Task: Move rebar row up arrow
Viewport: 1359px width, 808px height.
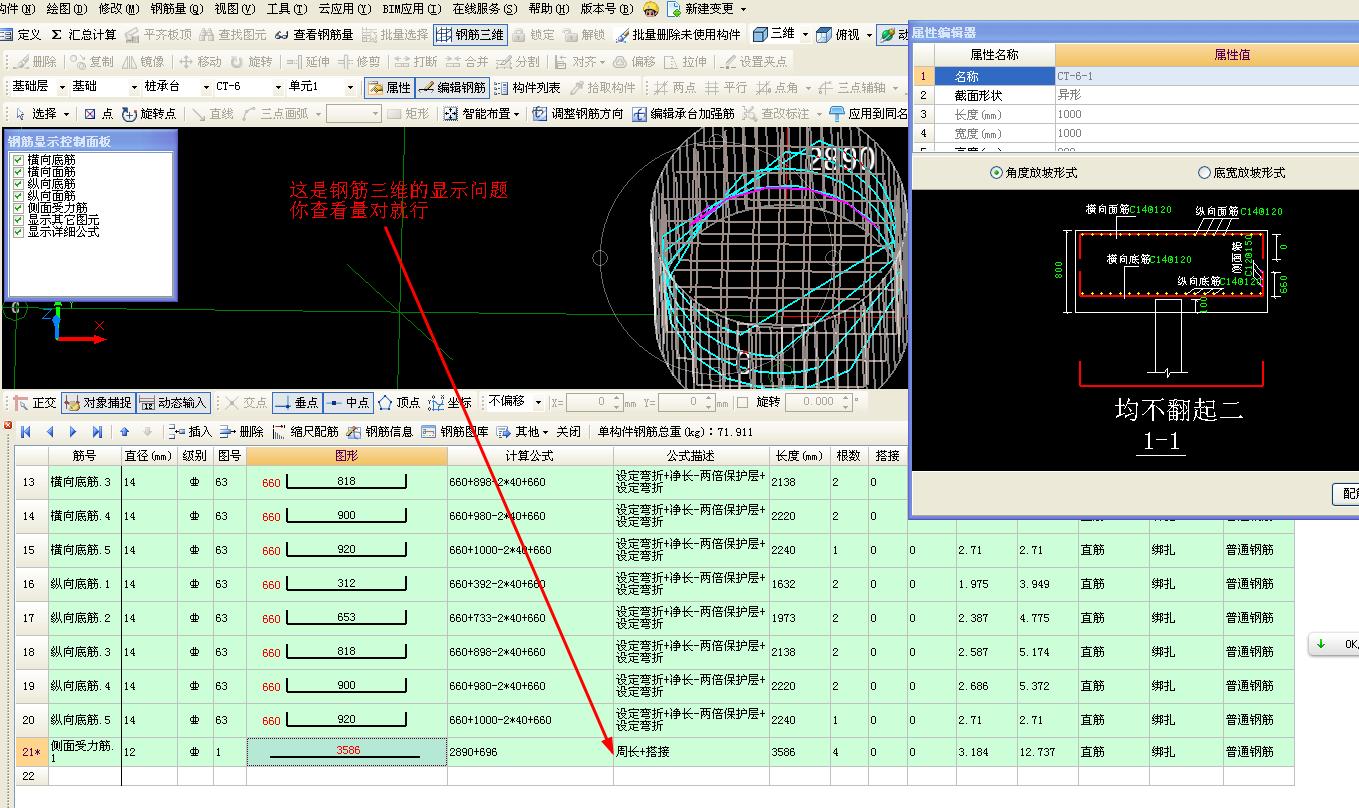Action: click(x=125, y=432)
